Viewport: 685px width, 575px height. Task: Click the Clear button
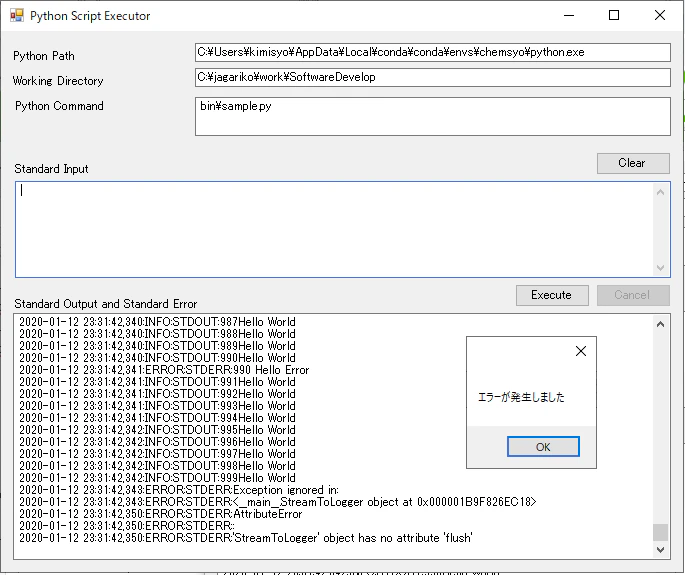[x=633, y=163]
